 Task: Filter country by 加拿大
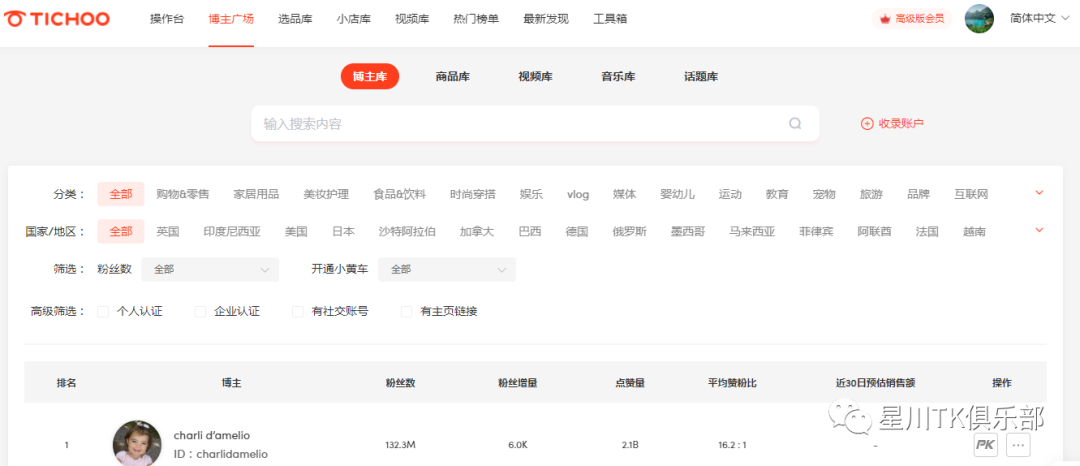coord(477,231)
